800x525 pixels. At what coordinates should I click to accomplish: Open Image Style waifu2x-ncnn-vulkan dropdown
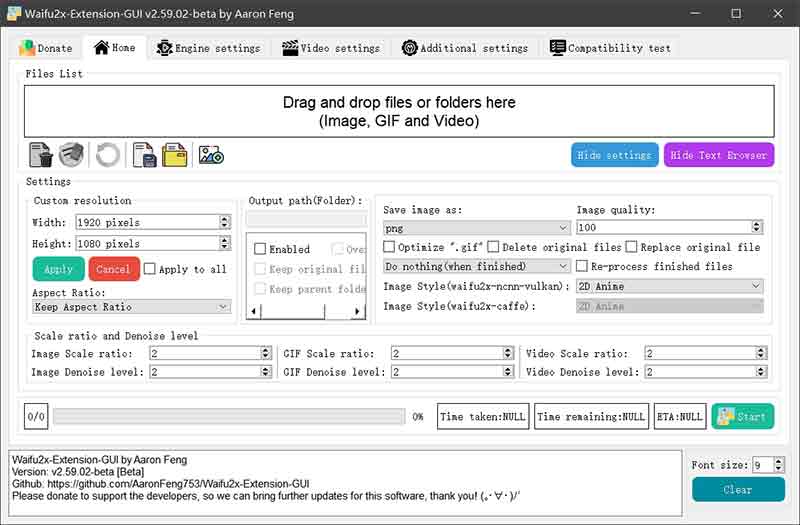[x=669, y=286]
